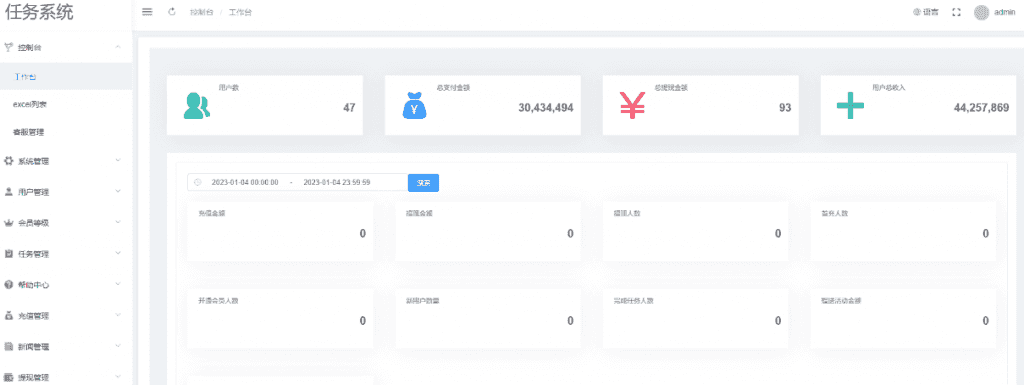Expand the 帮助中心 chevron
Image resolution: width=1024 pixels, height=385 pixels.
pyautogui.click(x=118, y=283)
